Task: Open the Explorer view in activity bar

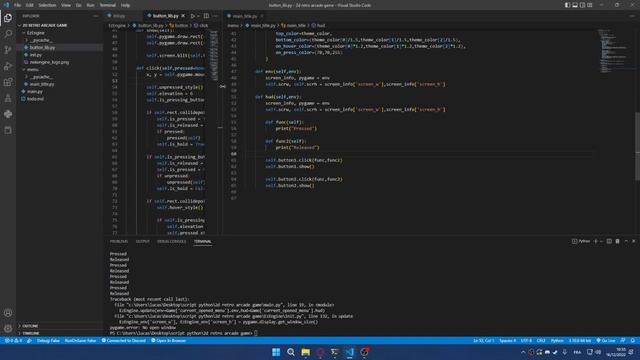Action: 8,18
